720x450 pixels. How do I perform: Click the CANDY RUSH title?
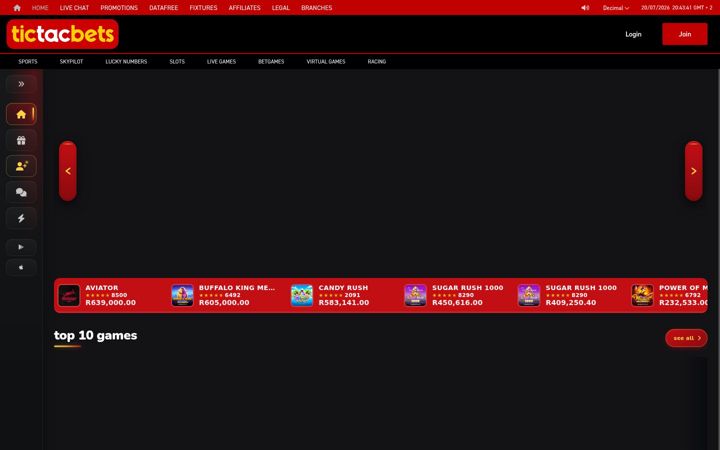coord(343,288)
